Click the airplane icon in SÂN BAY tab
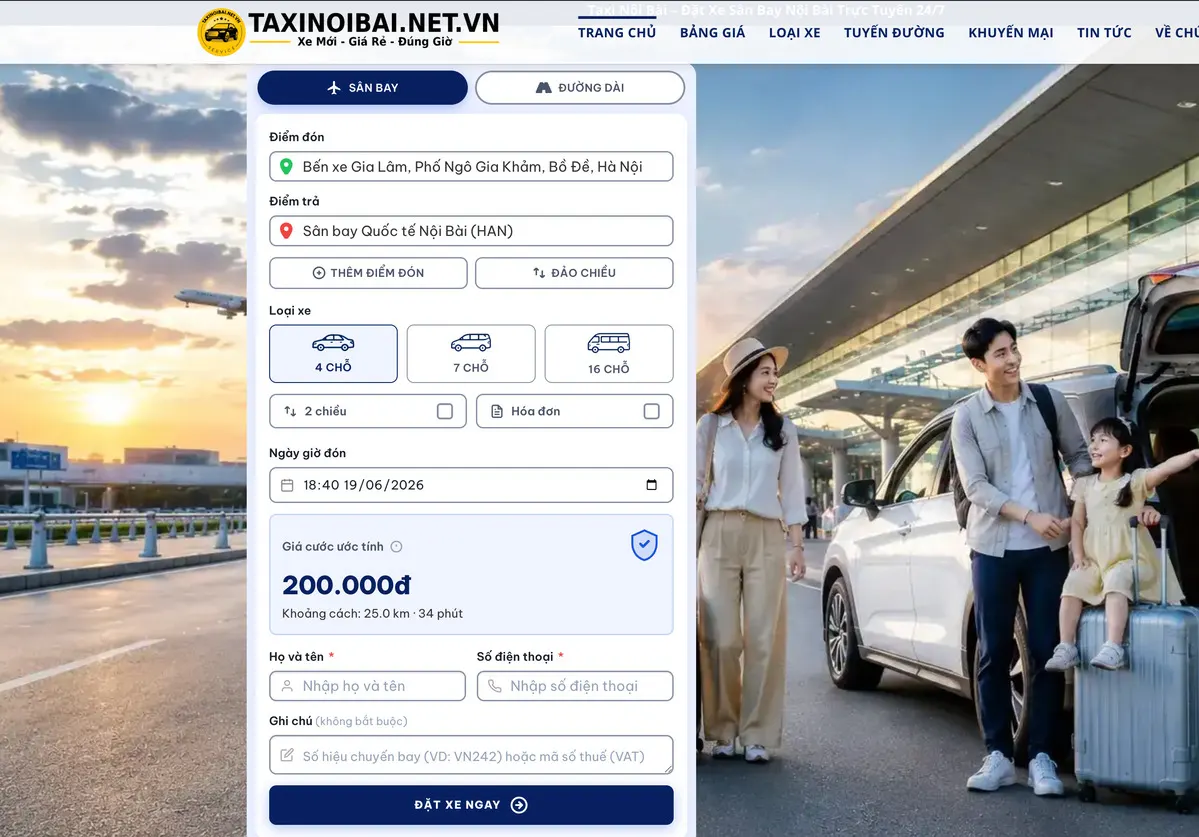Image resolution: width=1199 pixels, height=837 pixels. 333,88
